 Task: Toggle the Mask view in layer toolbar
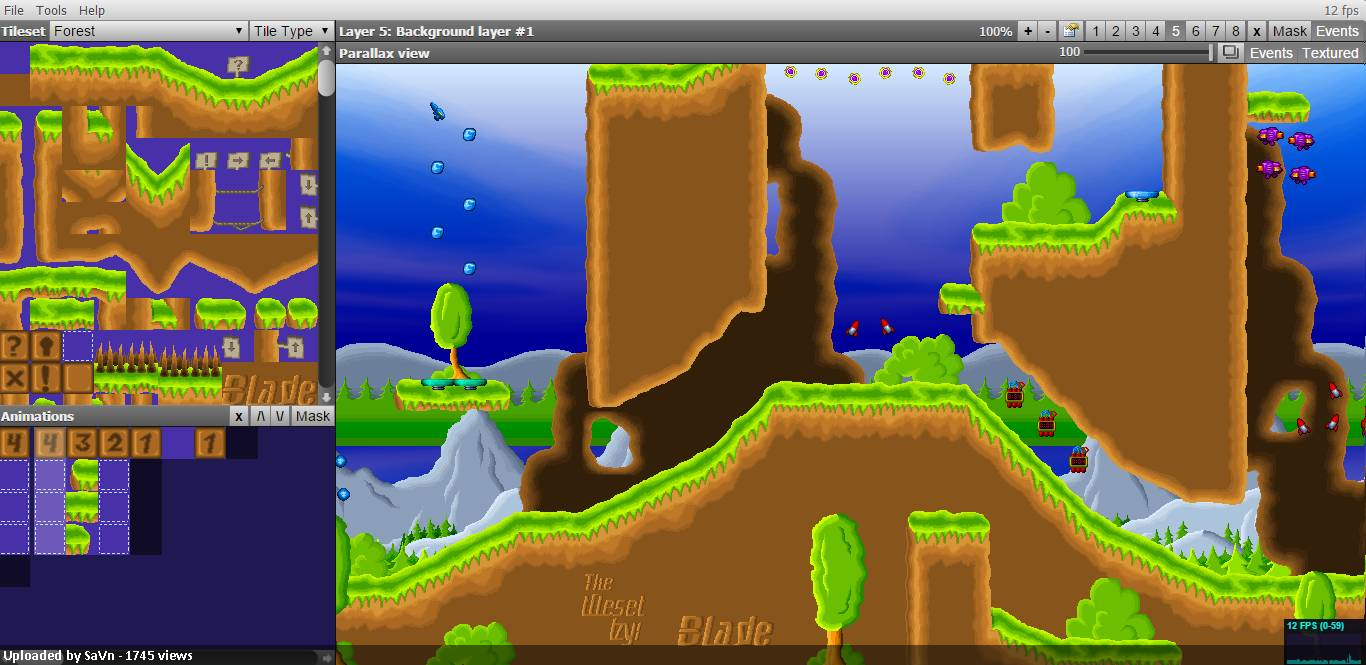pos(1289,31)
